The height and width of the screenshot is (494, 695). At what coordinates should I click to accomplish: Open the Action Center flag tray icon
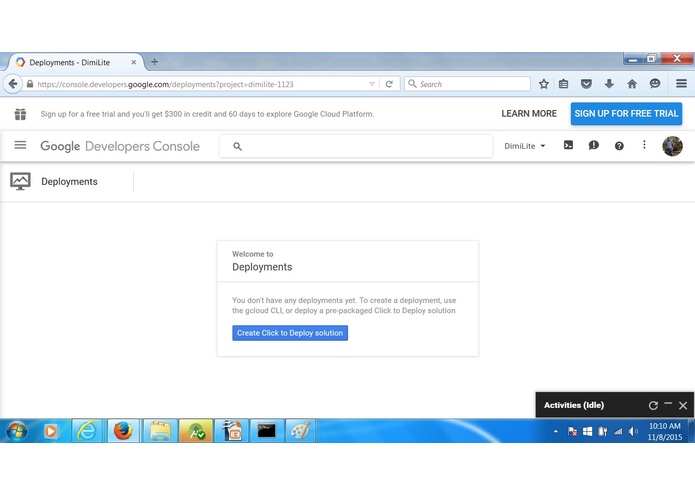click(572, 431)
